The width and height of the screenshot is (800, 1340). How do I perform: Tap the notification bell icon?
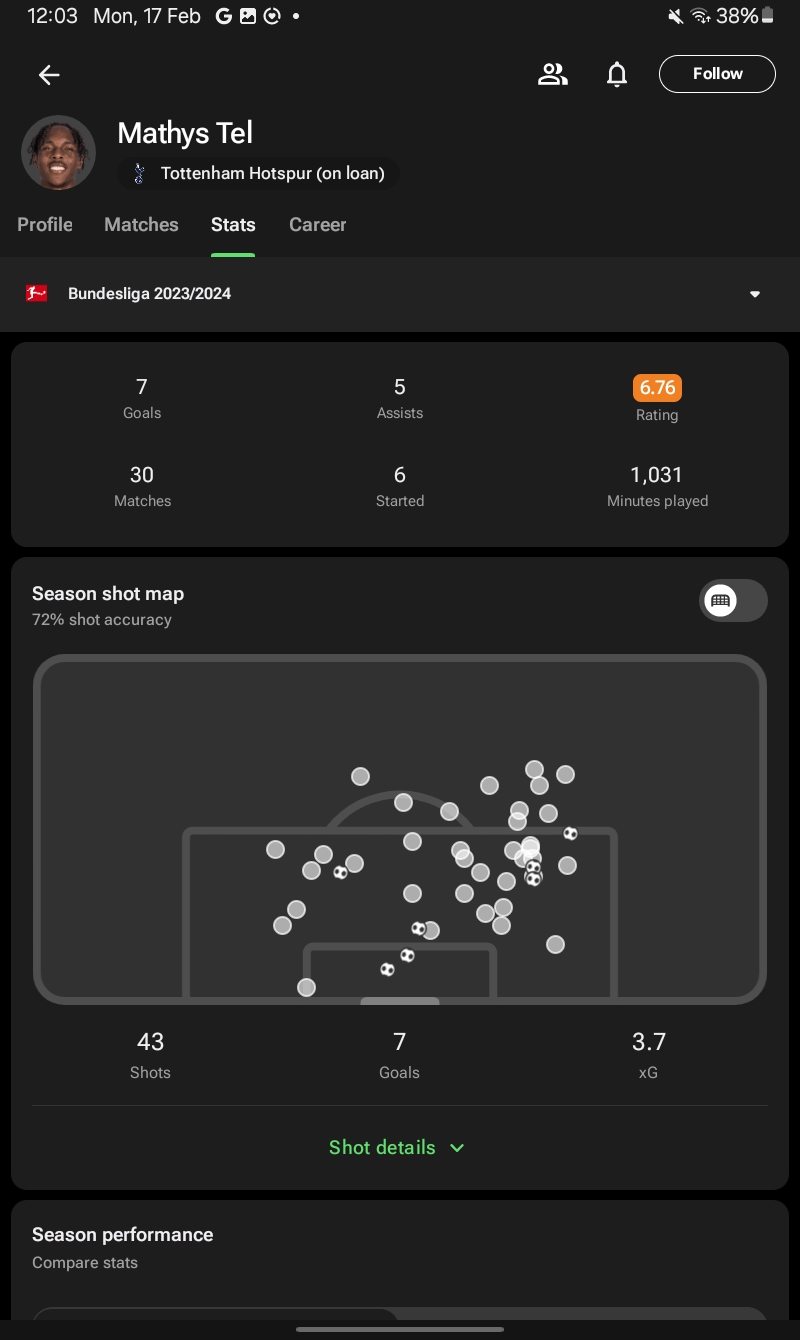point(617,74)
